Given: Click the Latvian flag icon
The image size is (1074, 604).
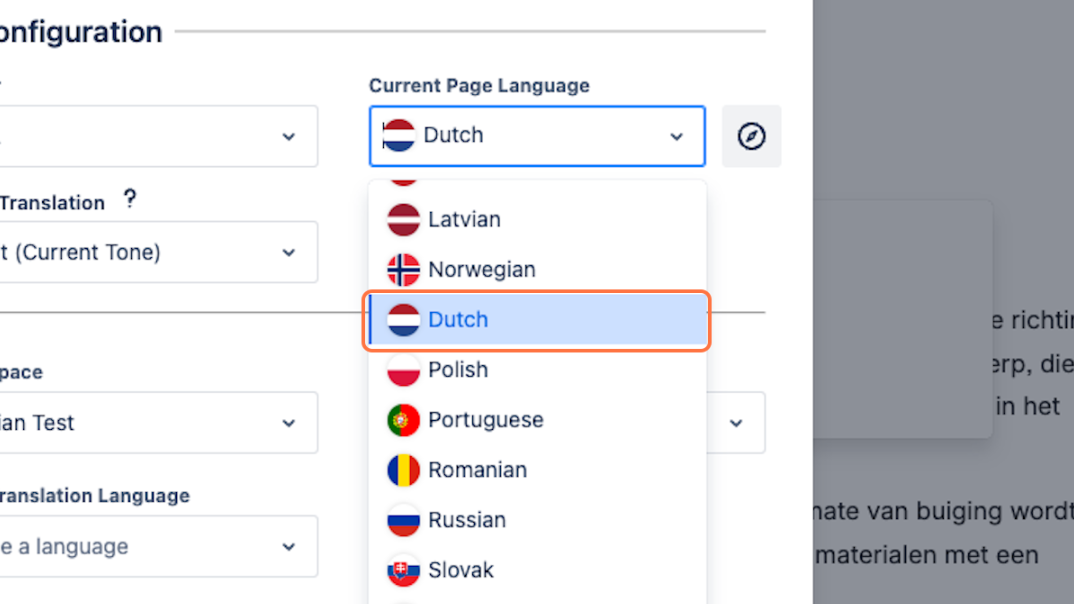Looking at the screenshot, I should tap(403, 220).
